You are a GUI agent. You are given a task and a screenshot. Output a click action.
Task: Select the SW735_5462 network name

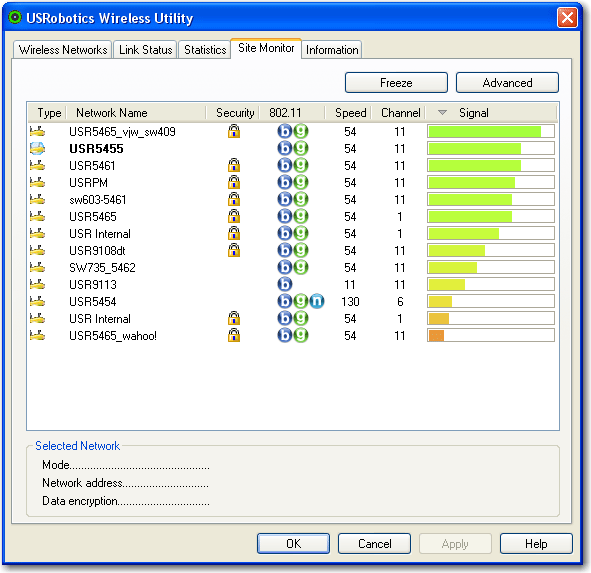102,267
